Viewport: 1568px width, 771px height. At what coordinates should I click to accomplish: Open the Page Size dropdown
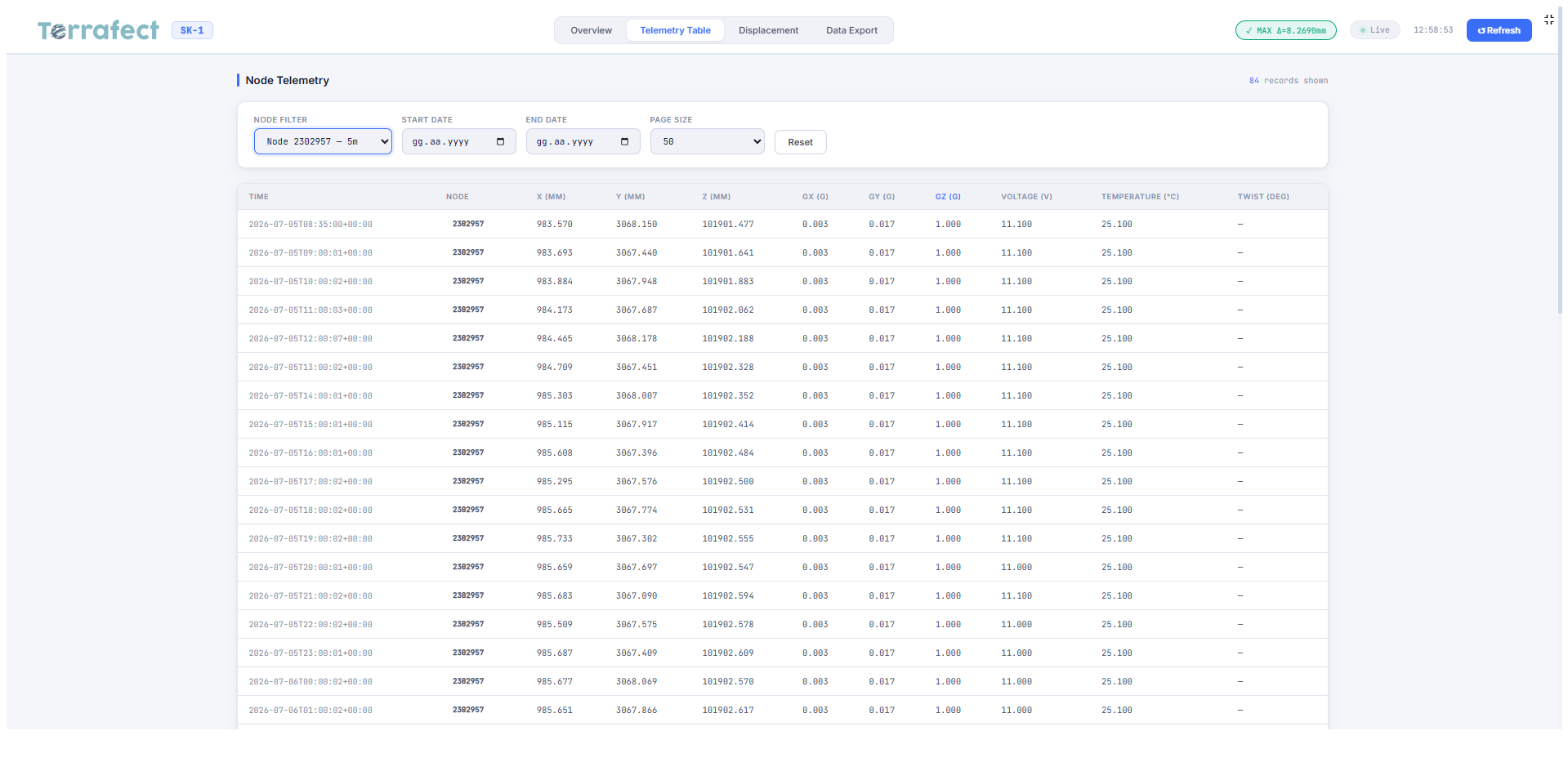coord(707,141)
